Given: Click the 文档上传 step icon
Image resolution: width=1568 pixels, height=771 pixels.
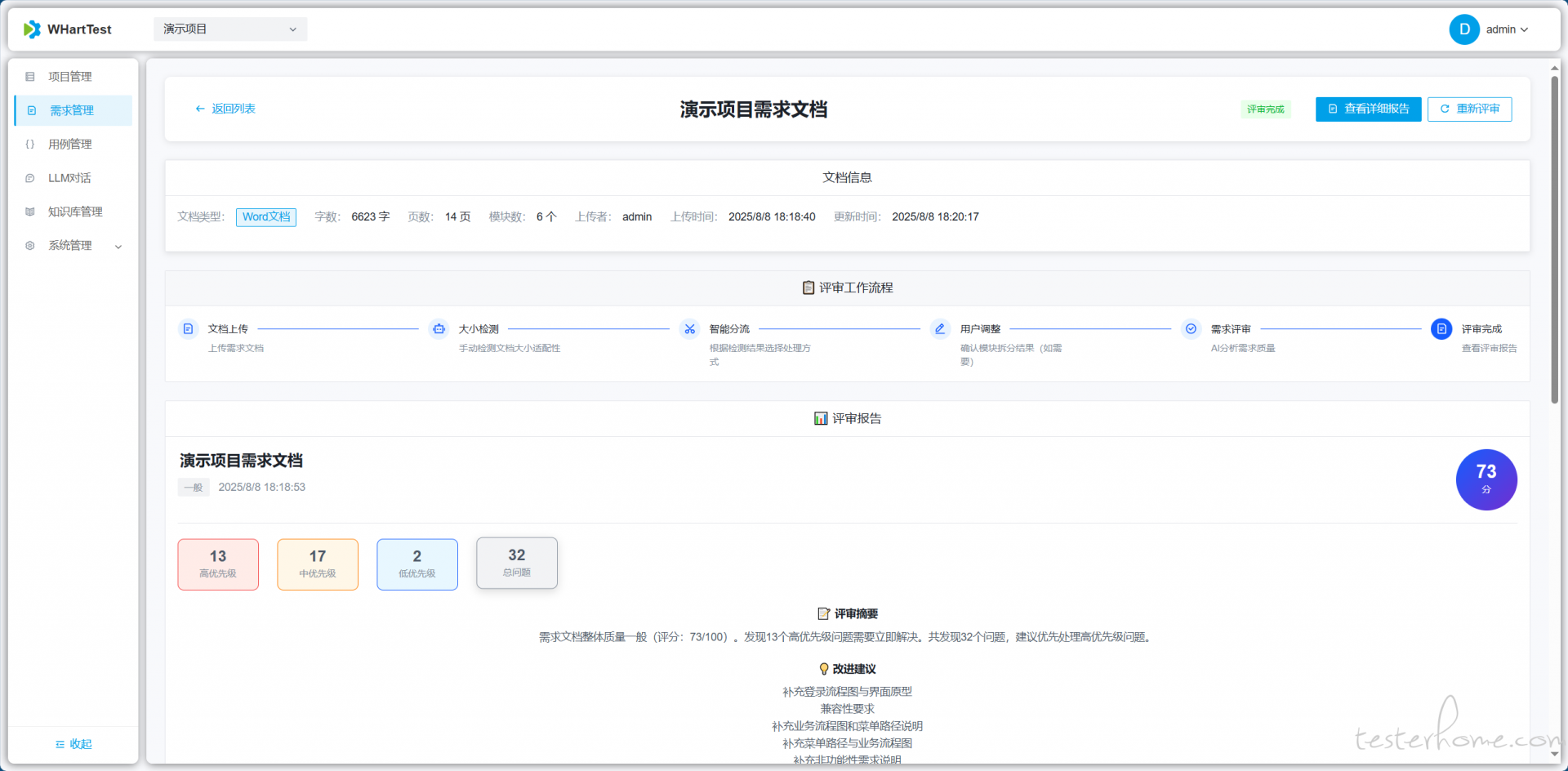Looking at the screenshot, I should [x=188, y=329].
